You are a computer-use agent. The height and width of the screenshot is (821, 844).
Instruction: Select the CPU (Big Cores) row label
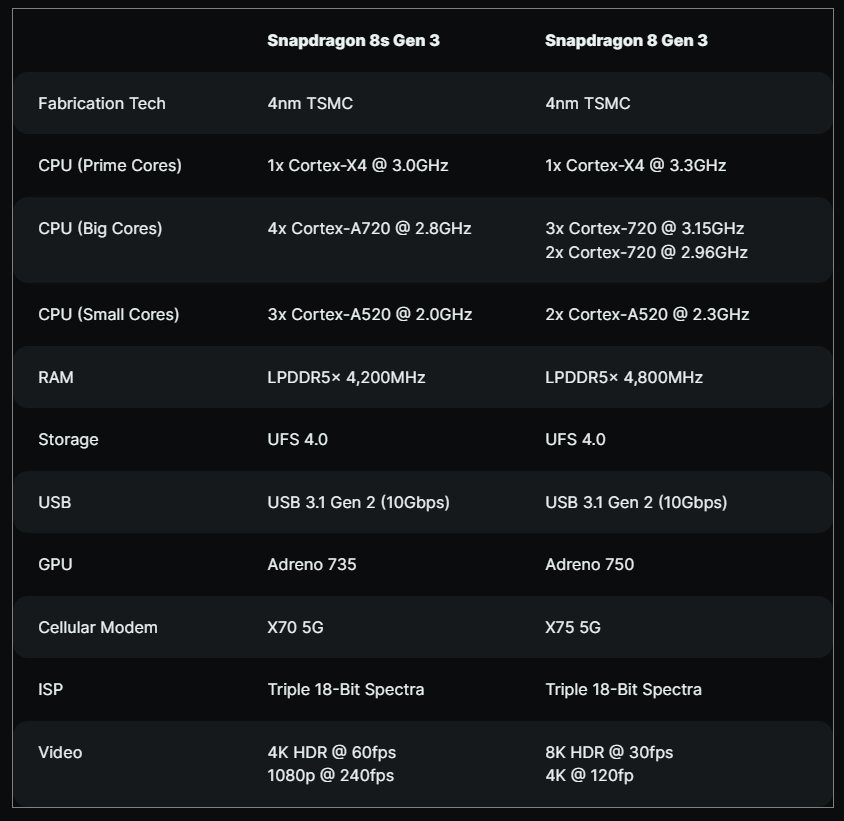[100, 228]
